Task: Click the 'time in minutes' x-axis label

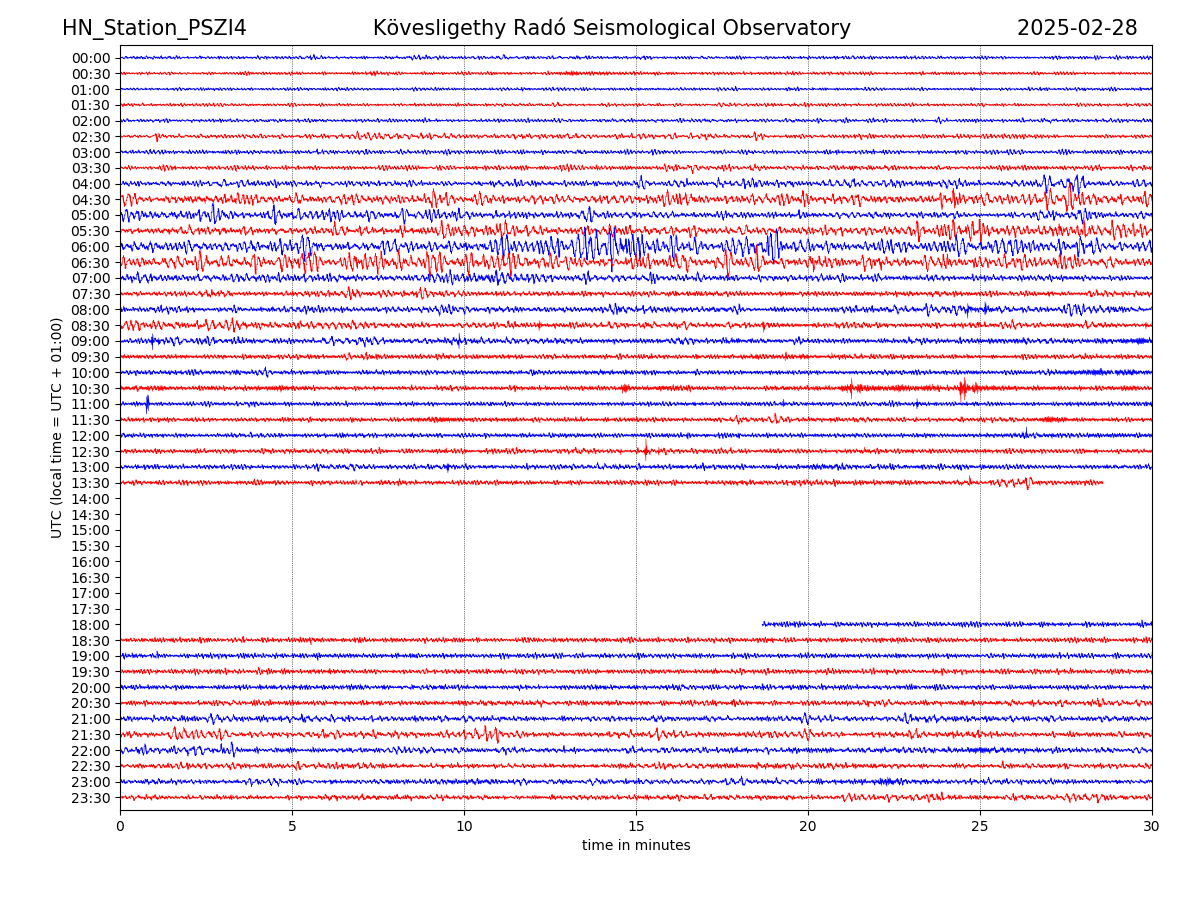Action: [636, 846]
